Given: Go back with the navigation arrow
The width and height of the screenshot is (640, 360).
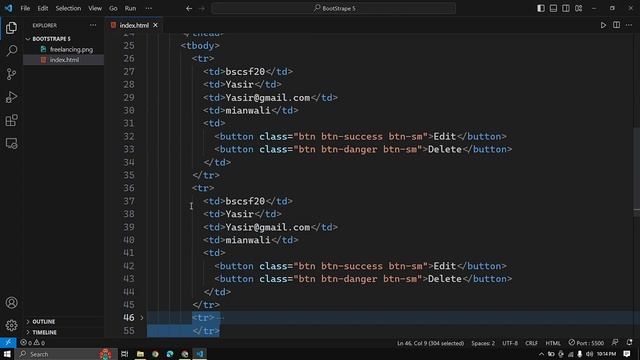Looking at the screenshot, I should coord(189,8).
